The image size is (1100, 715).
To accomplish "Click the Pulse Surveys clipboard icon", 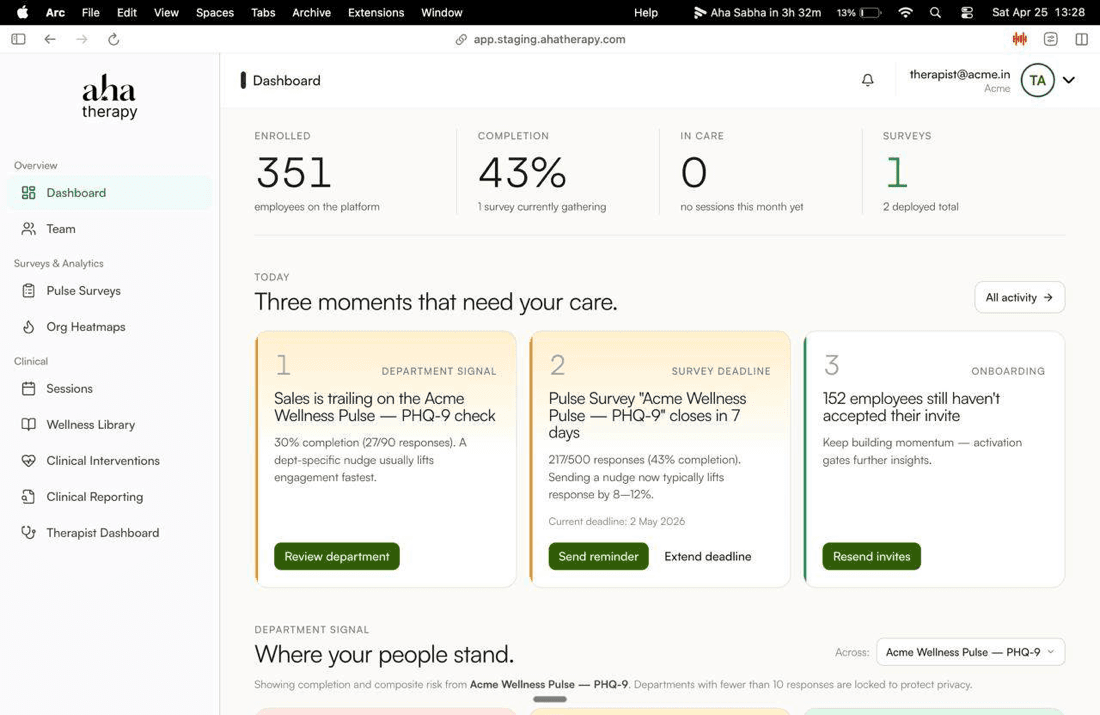I will [x=28, y=290].
